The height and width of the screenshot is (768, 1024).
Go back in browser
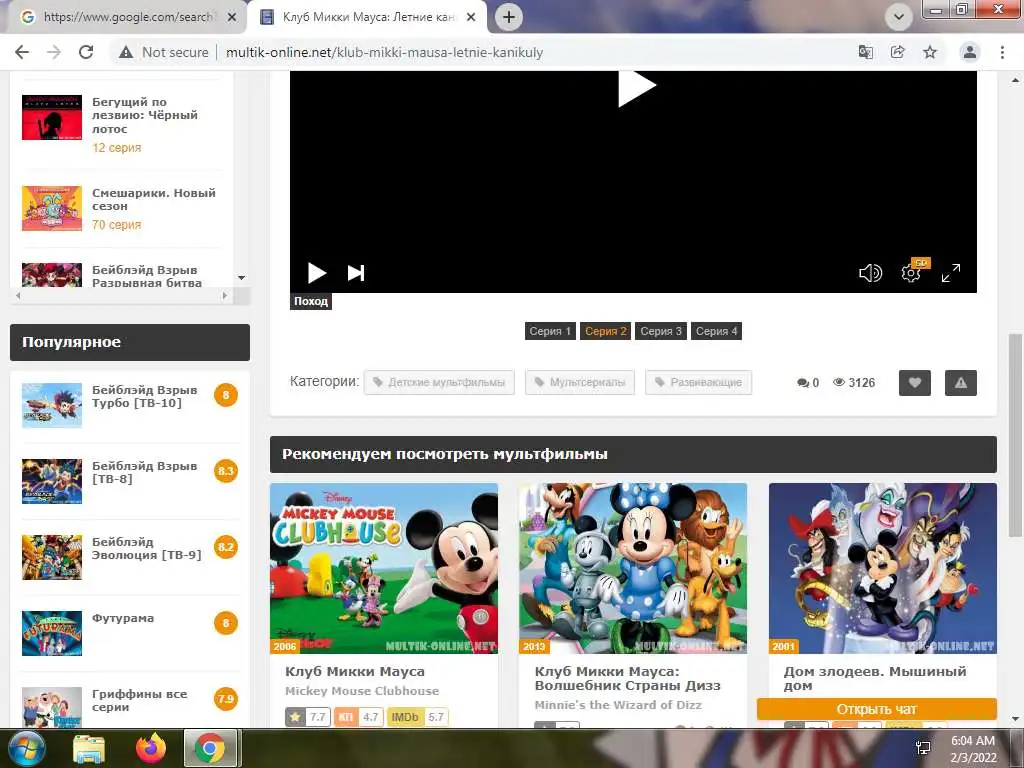pos(22,52)
